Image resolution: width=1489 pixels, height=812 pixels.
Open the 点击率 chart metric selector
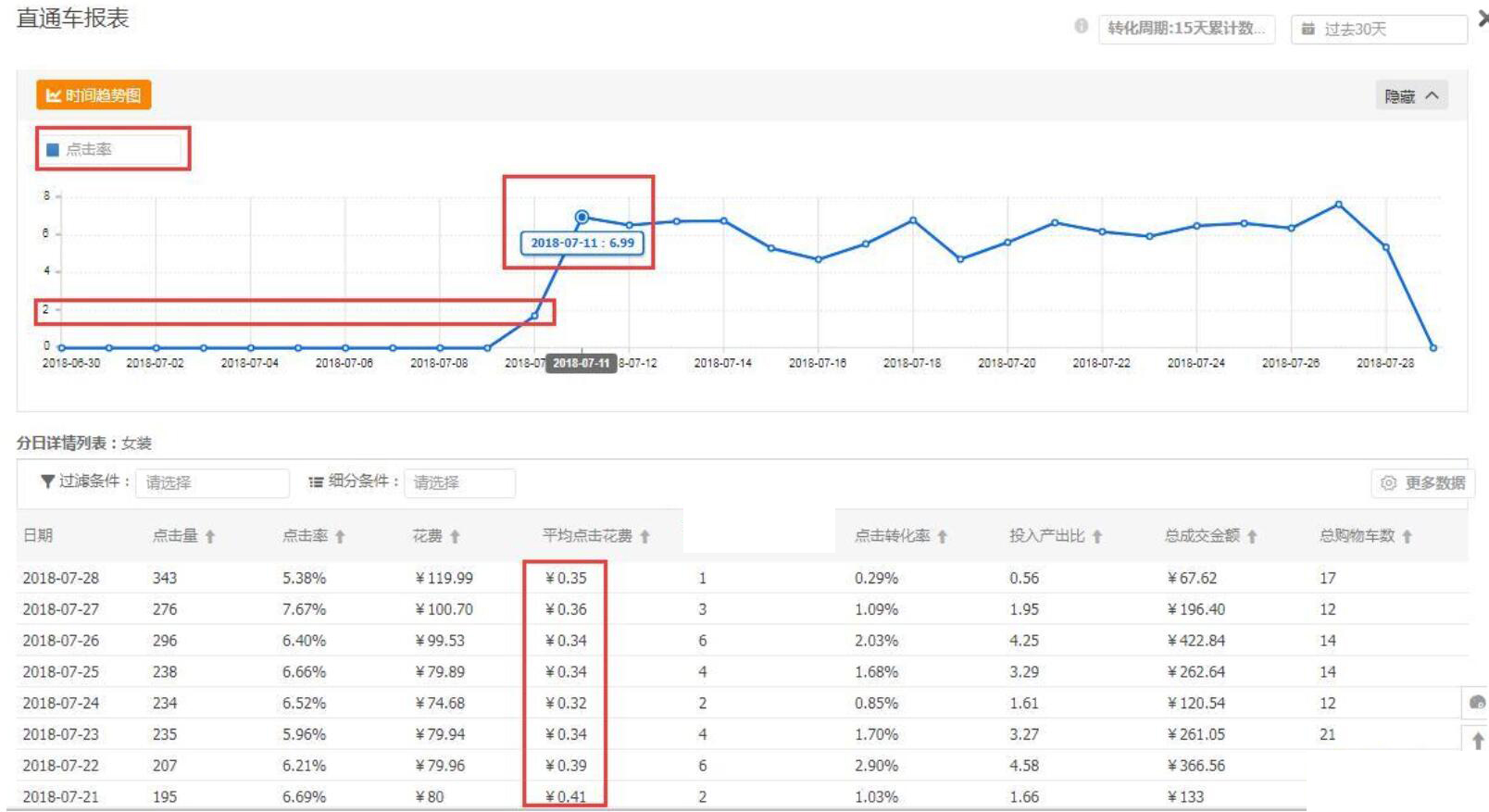(113, 149)
